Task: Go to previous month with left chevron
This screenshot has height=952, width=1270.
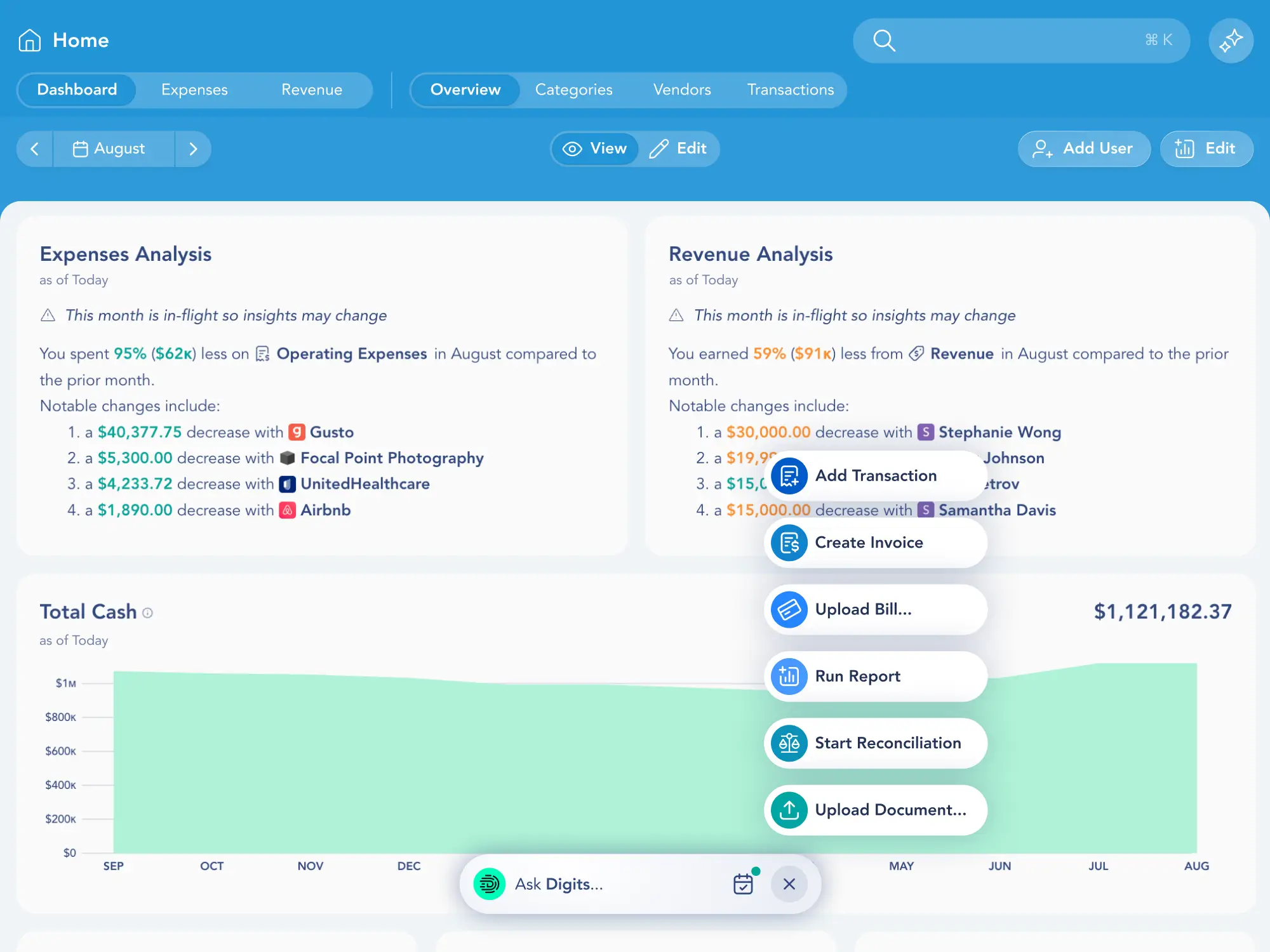Action: 35,149
